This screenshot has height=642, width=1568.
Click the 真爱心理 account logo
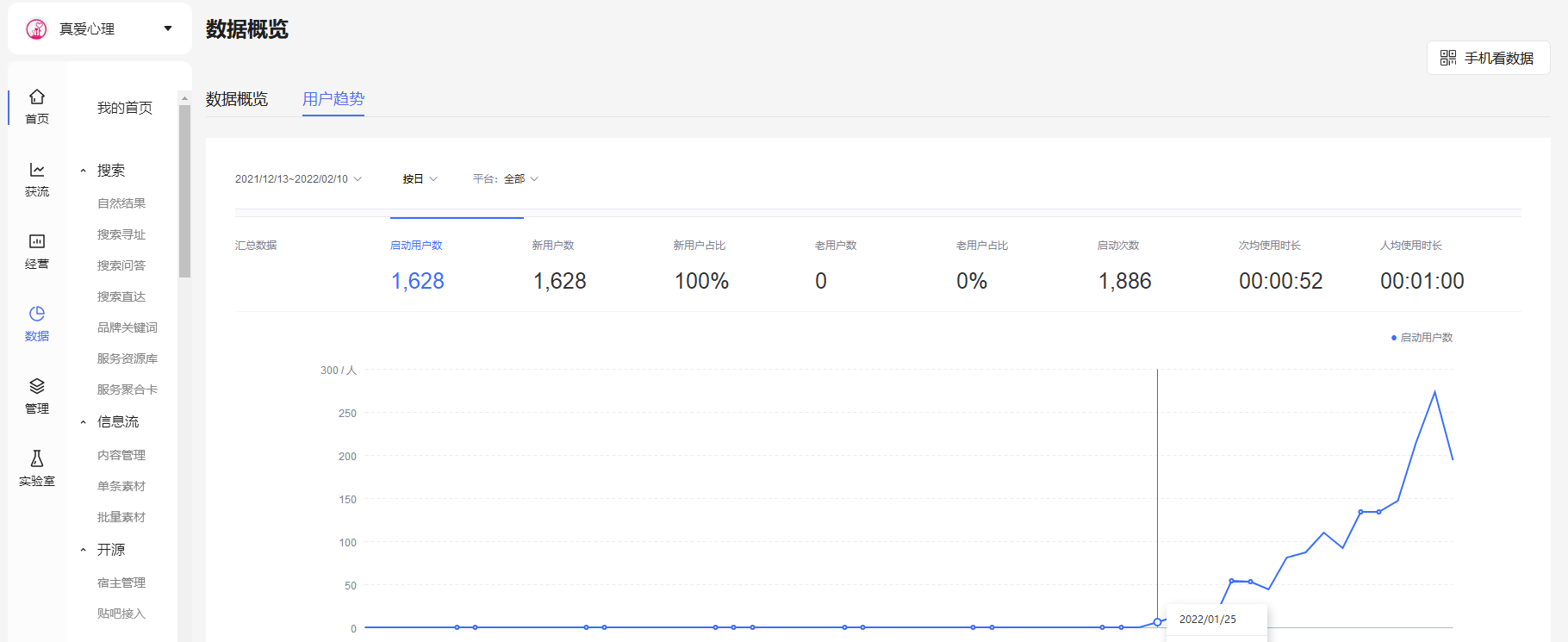click(x=36, y=29)
